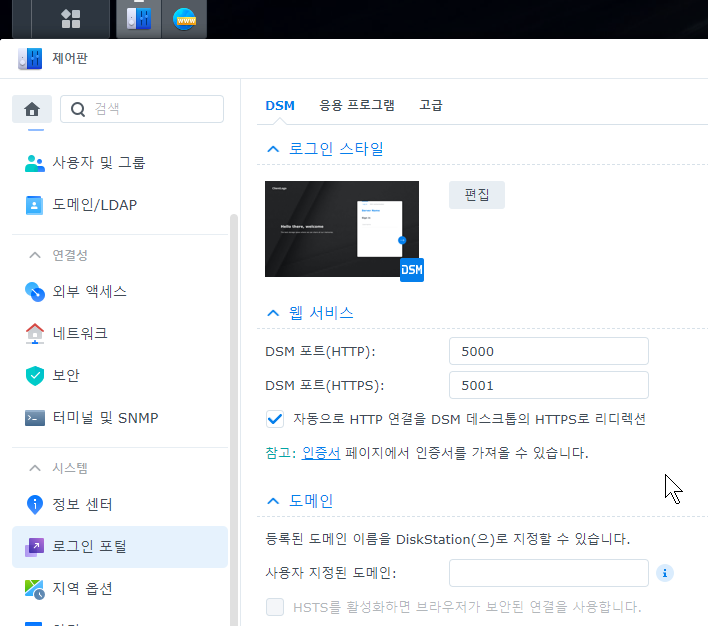Focus the 검색 search field
708x626 pixels.
coord(142,109)
